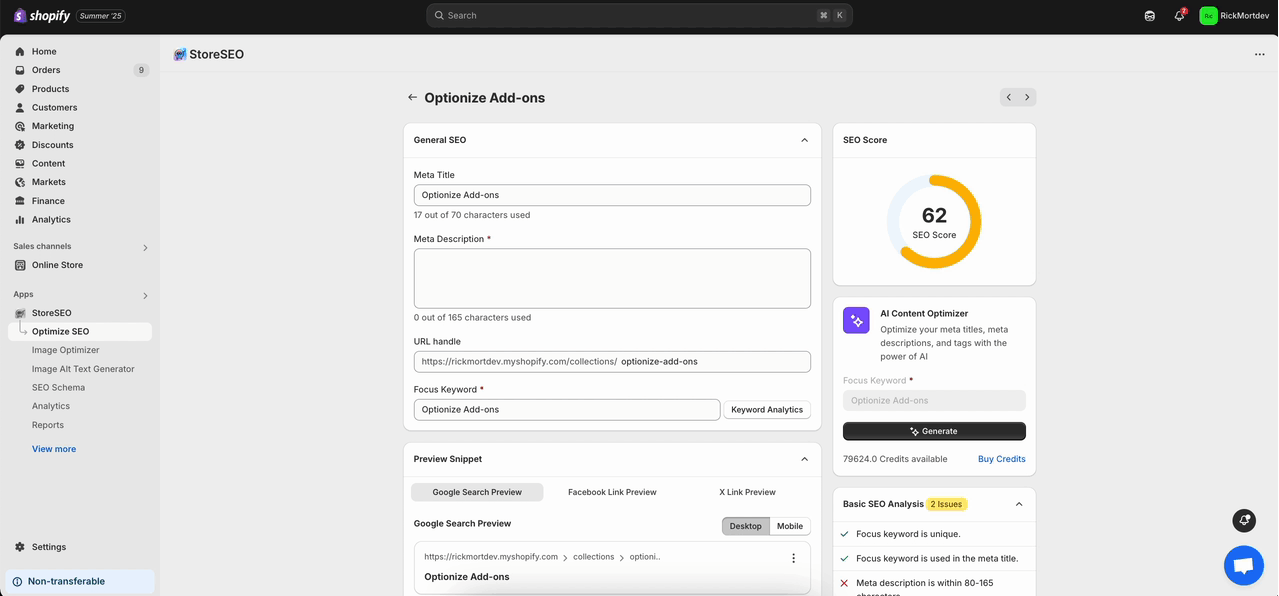Screen dimensions: 1279x596
Task: Click the 2 Issues badge
Action: [947, 504]
